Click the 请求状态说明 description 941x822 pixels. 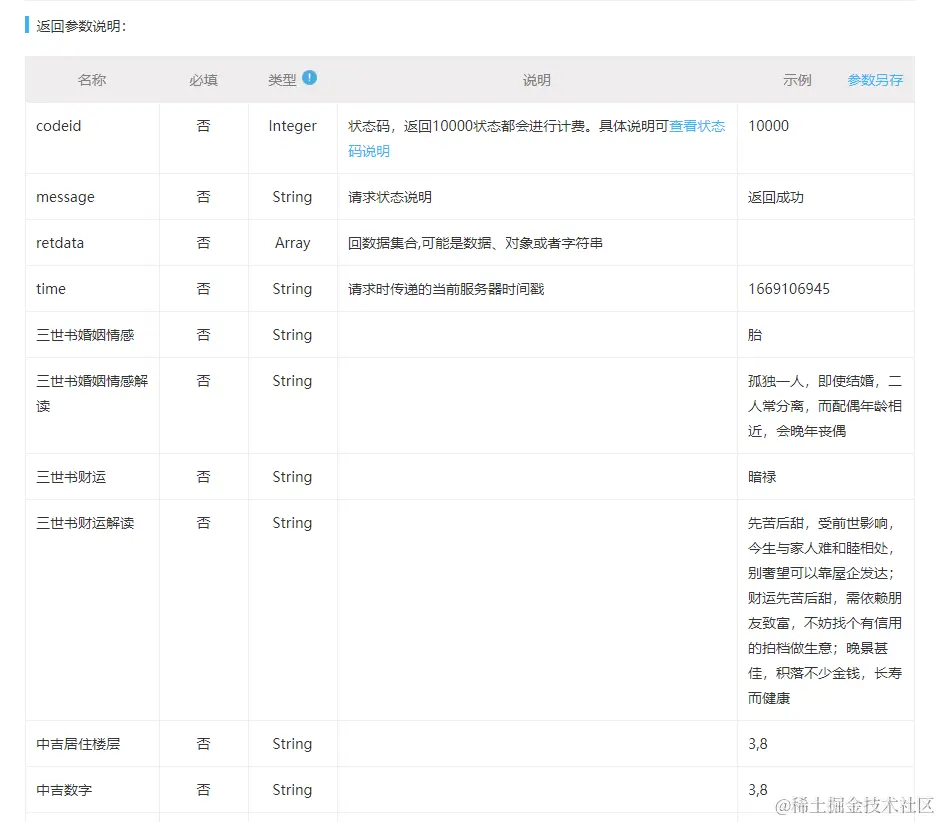(390, 197)
